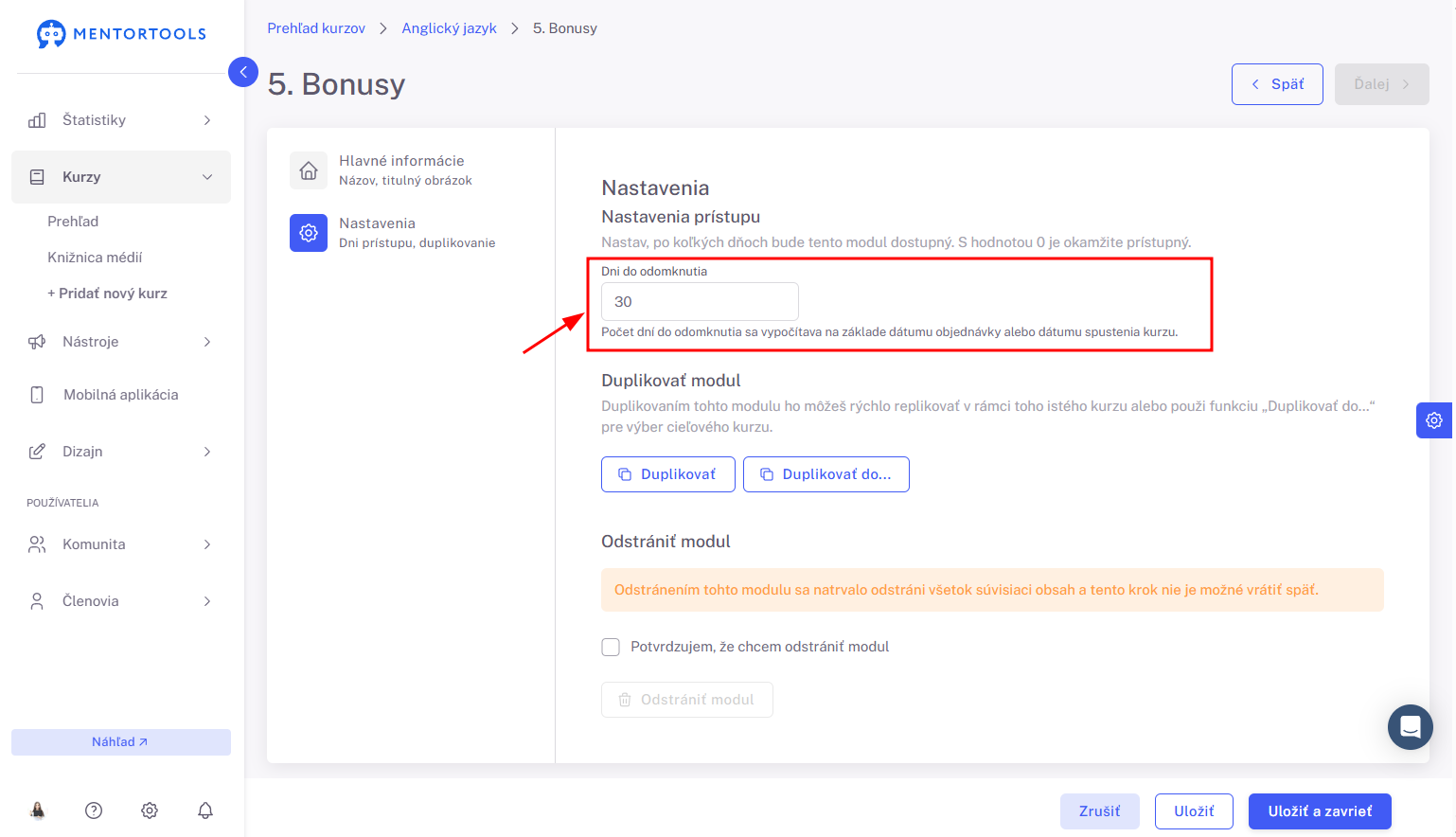This screenshot has height=837, width=1456.
Task: Click the user avatar icon in sidebar
Action: click(38, 810)
